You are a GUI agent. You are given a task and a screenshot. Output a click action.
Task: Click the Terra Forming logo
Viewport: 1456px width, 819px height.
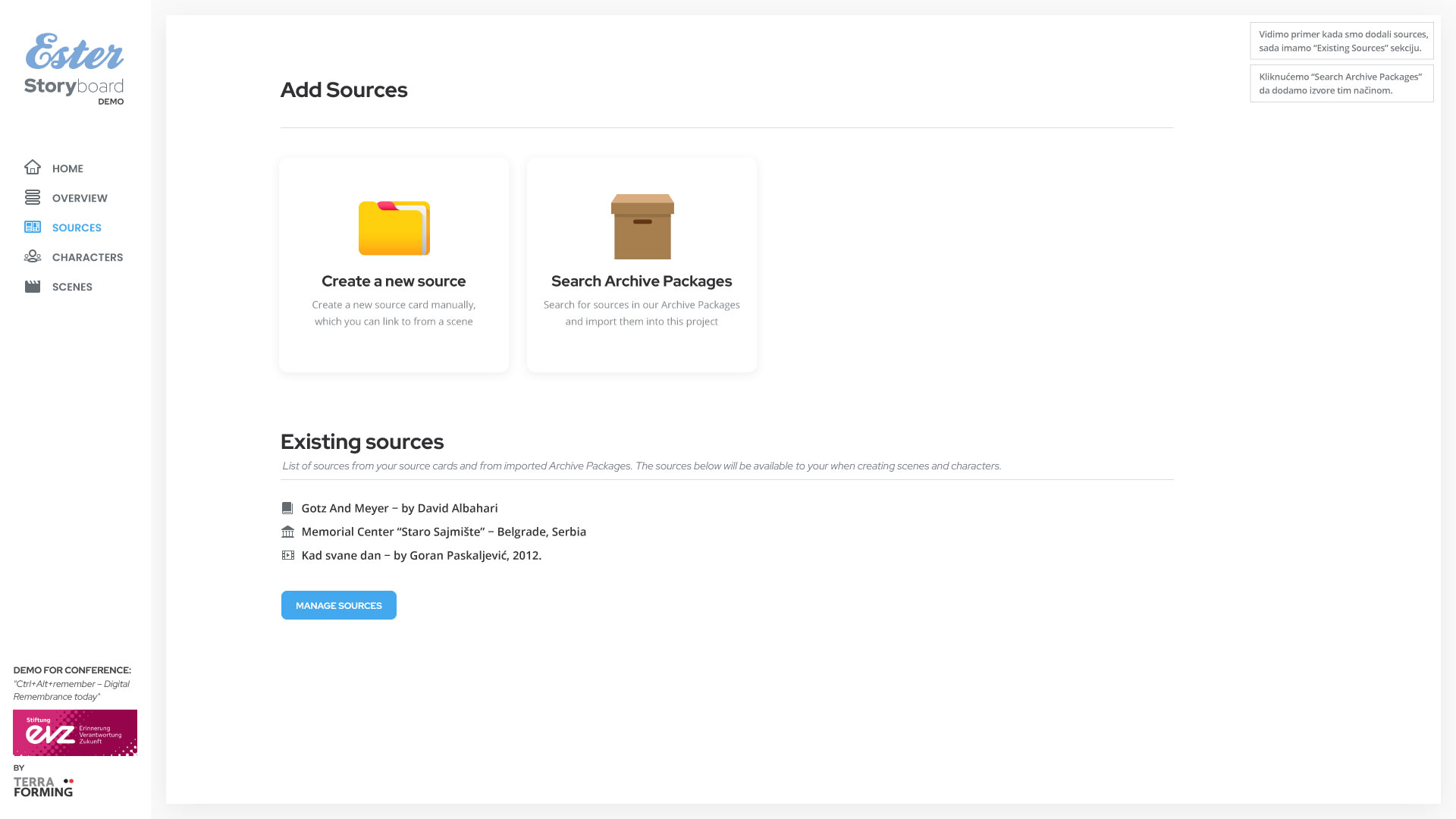43,786
